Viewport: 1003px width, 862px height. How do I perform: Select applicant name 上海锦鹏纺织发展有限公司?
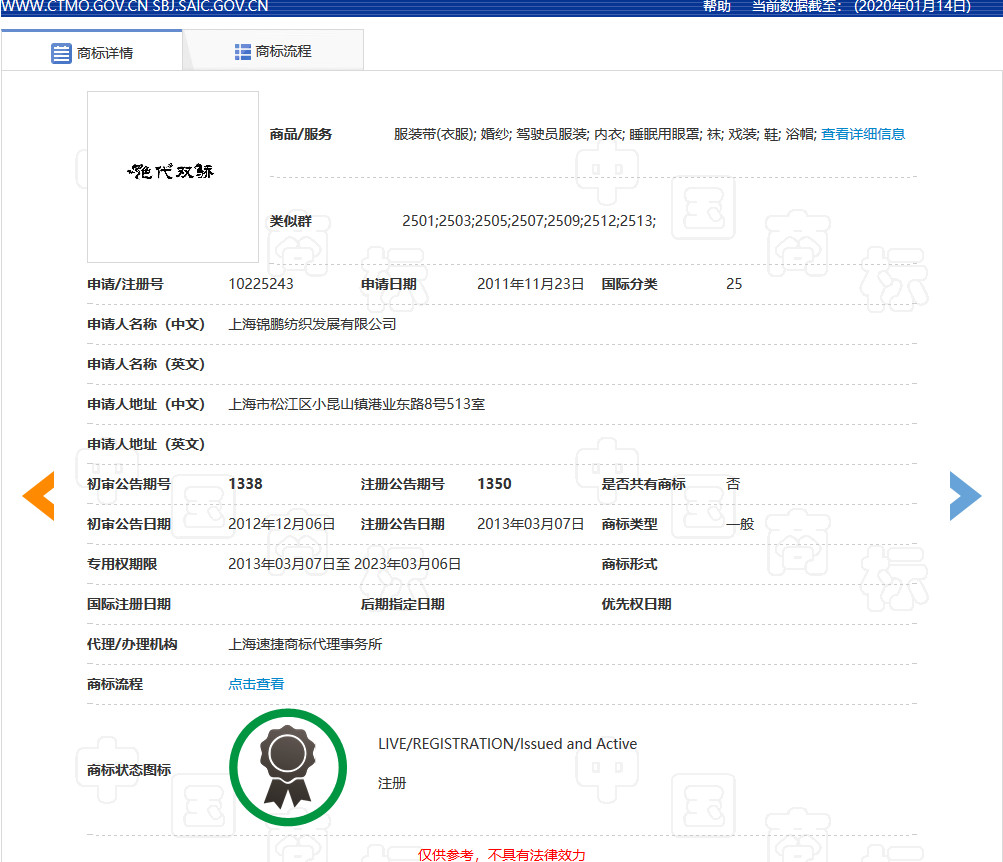[312, 324]
